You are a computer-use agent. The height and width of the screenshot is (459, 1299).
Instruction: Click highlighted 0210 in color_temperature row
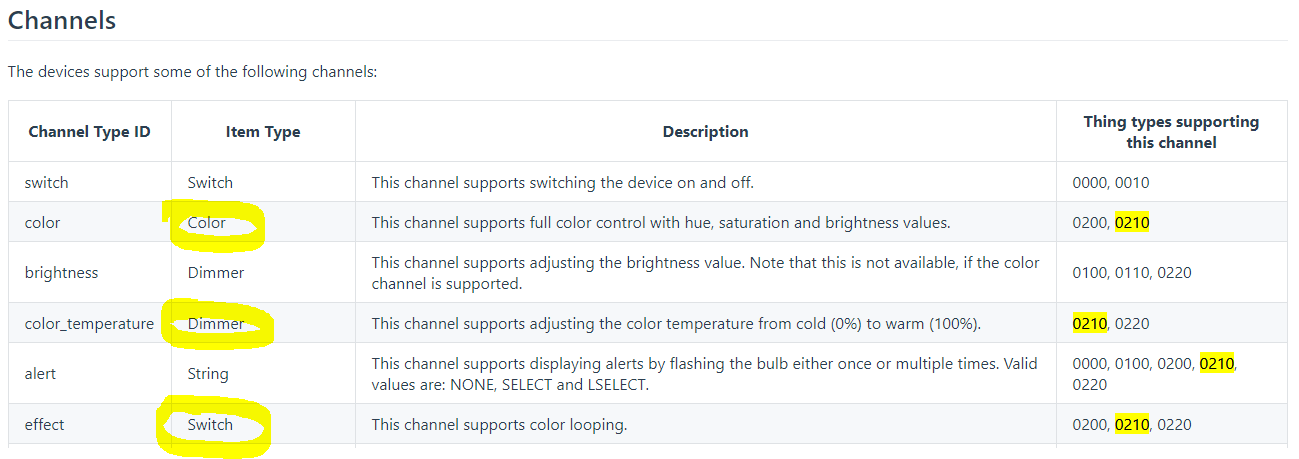[x=1090, y=323]
